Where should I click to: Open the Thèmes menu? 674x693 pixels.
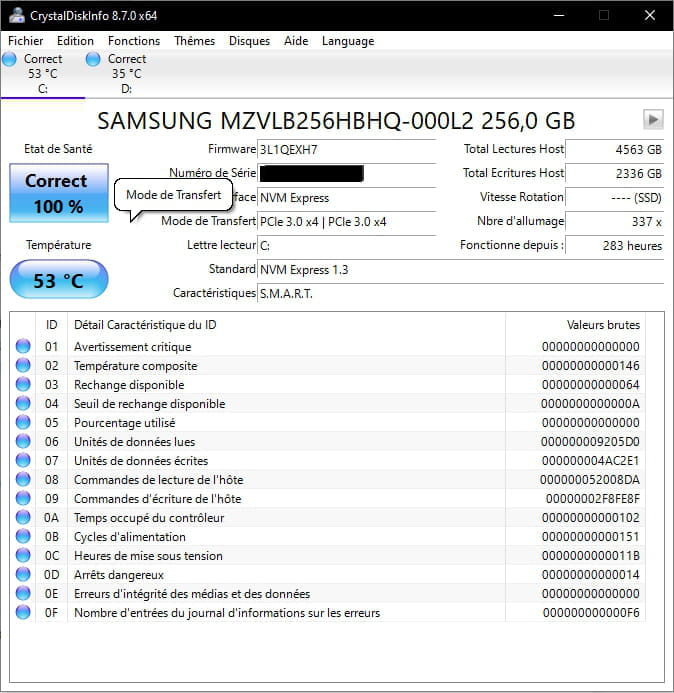(194, 41)
